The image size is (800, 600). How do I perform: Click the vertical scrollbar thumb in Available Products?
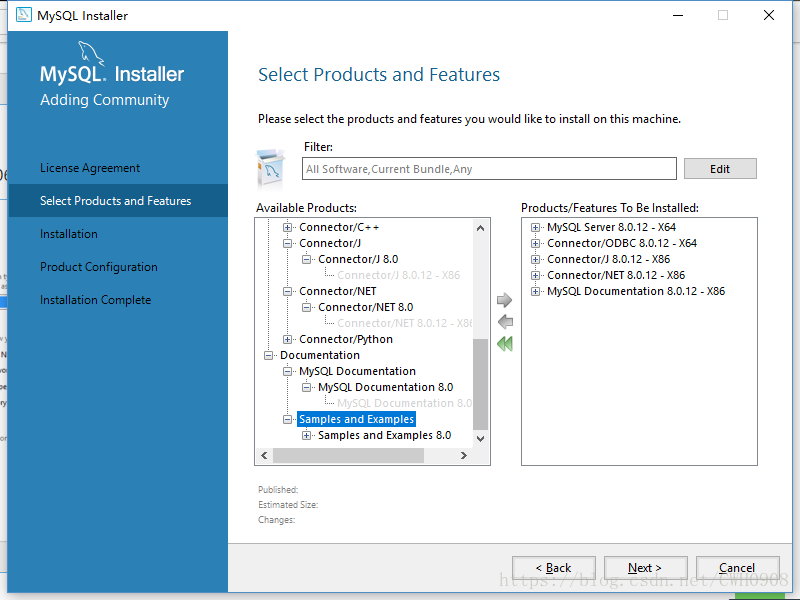pos(480,384)
